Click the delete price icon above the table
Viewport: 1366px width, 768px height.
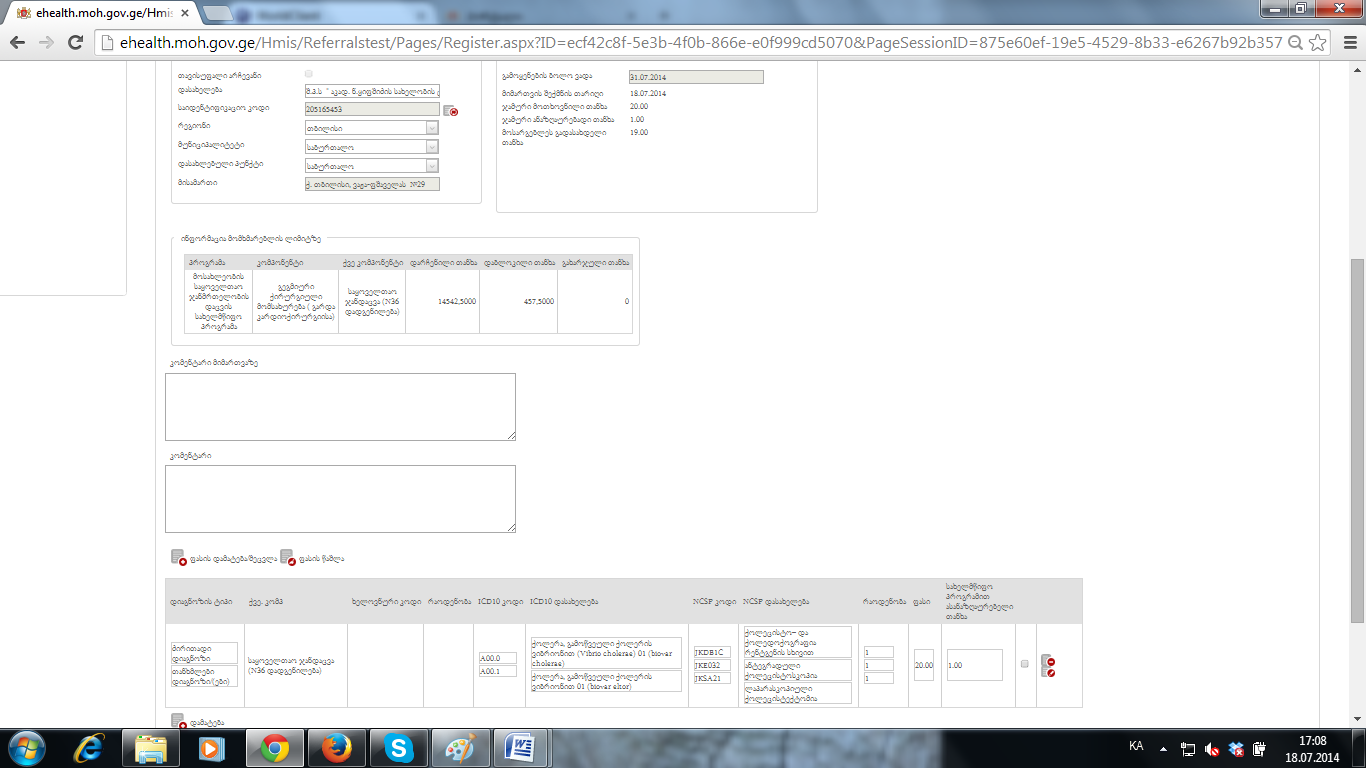[x=287, y=558]
